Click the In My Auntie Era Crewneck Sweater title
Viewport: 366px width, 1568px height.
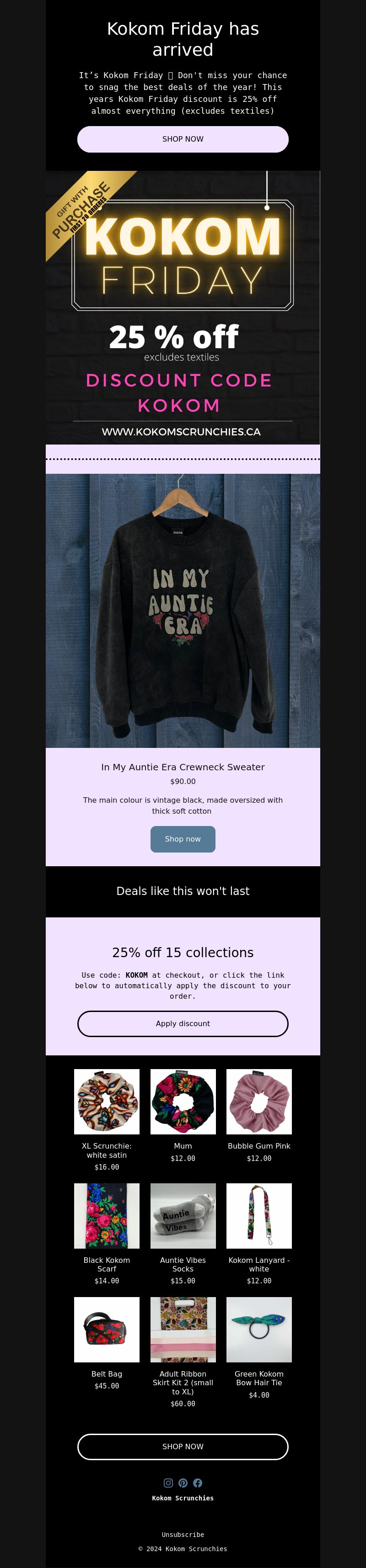click(x=183, y=767)
